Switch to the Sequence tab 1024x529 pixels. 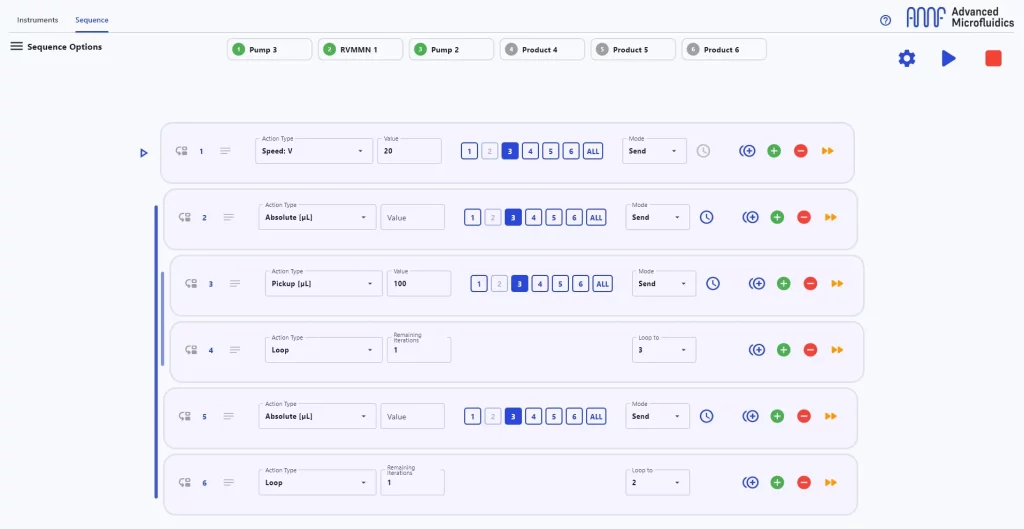[x=91, y=20]
